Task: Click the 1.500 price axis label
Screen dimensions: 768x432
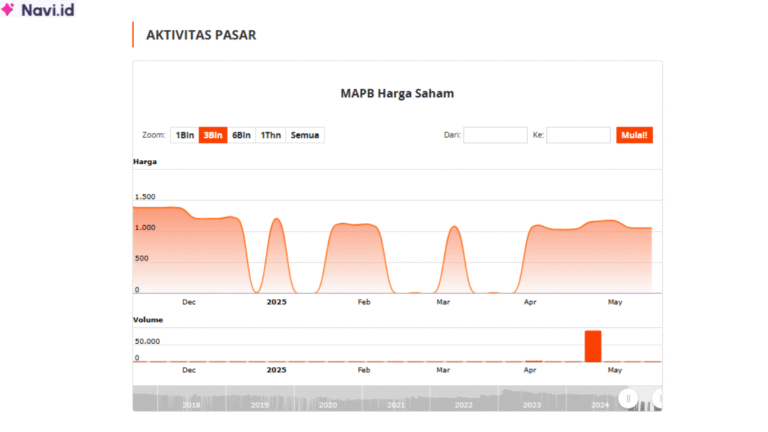Action: 145,197
